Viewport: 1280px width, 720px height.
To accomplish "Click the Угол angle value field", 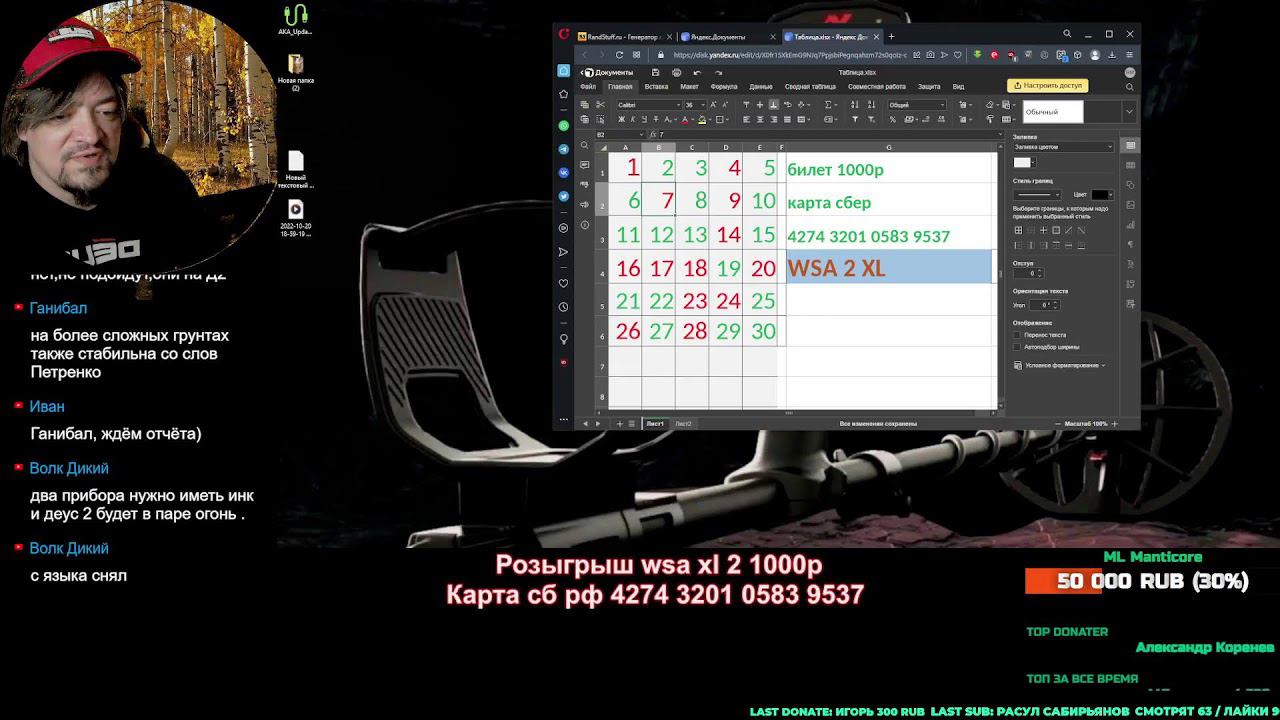I will (1040, 305).
